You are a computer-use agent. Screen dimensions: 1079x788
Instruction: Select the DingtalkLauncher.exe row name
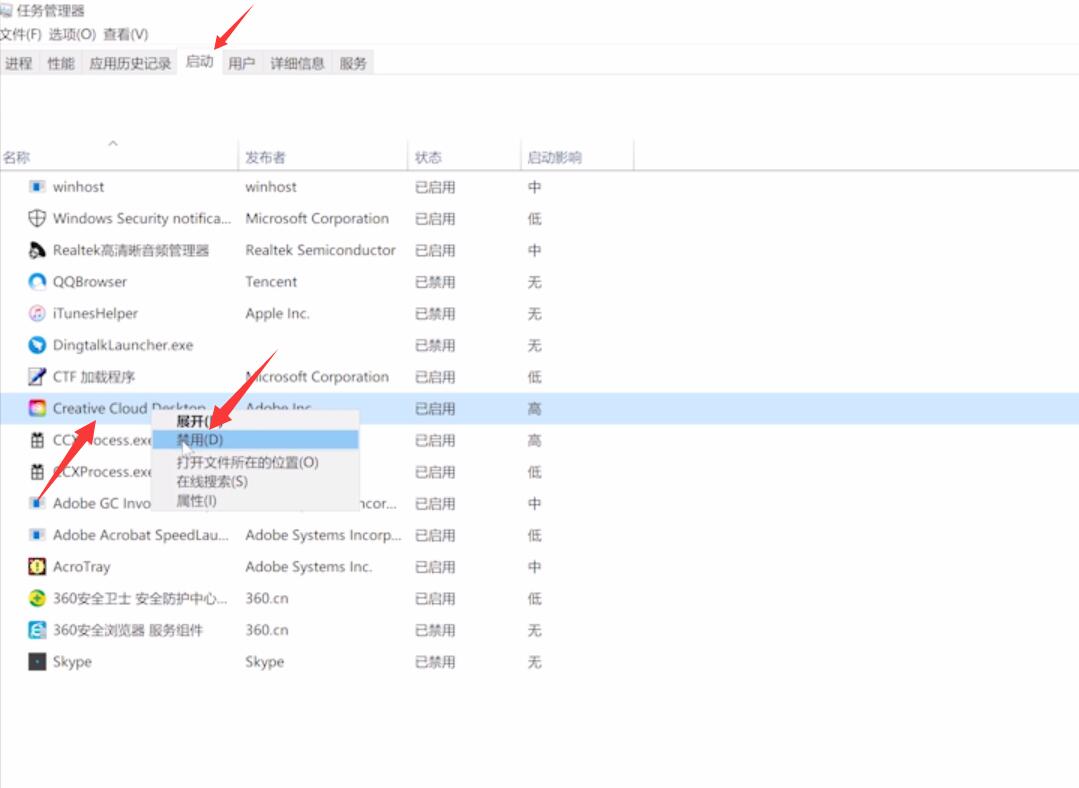pos(123,345)
